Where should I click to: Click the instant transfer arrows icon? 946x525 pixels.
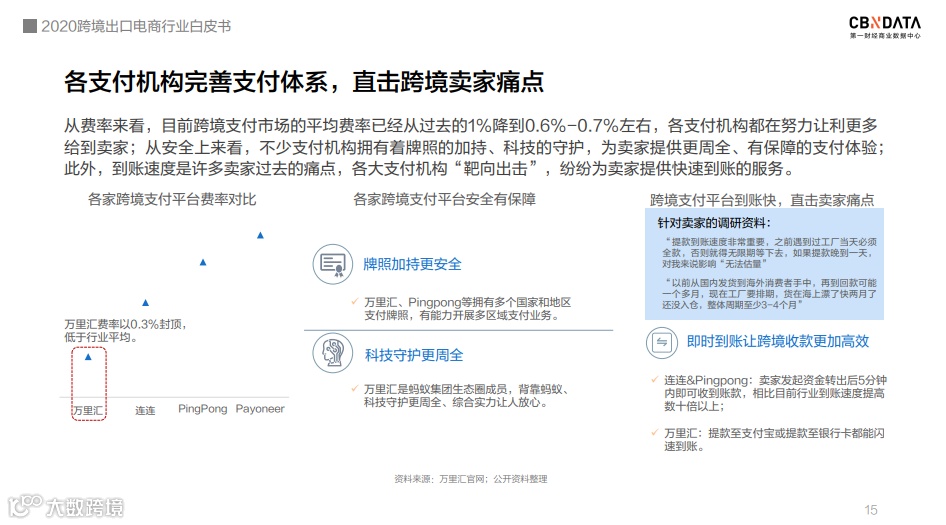pyautogui.click(x=662, y=342)
